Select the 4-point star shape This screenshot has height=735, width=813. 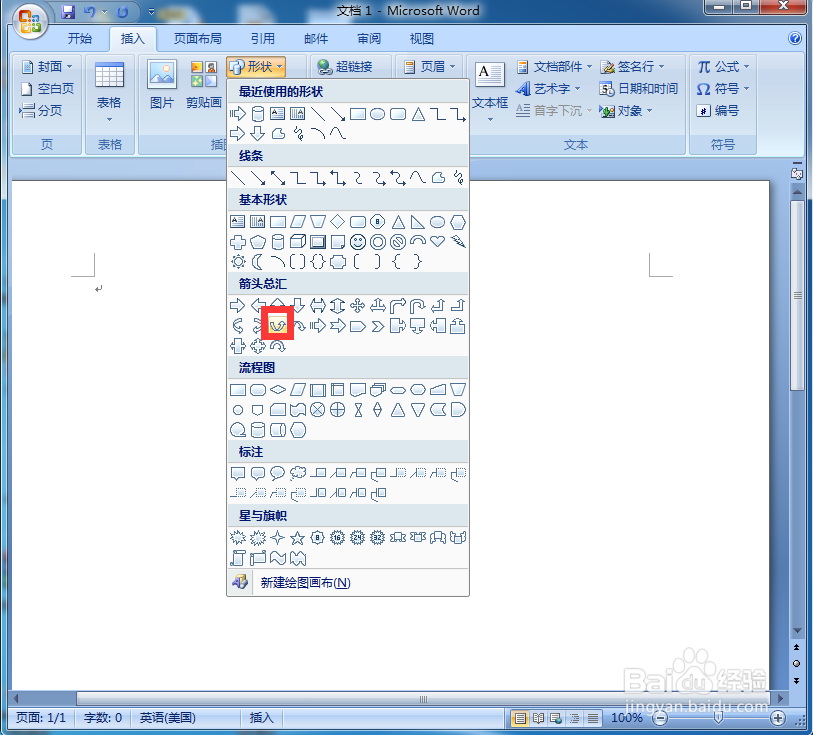coord(277,538)
